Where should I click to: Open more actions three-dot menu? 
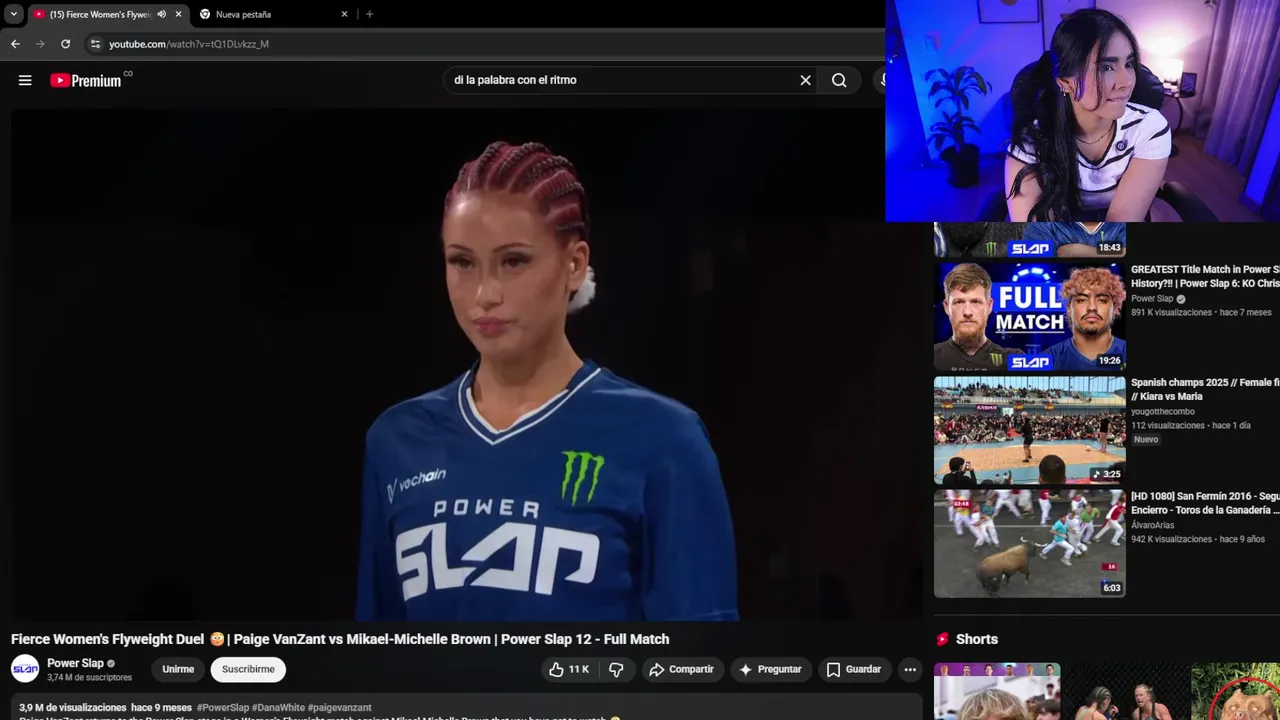910,669
